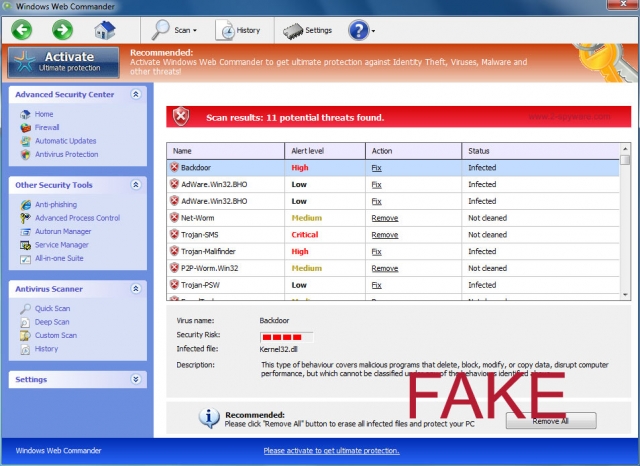Click the golden keys icon in banner
The height and width of the screenshot is (466, 640).
tap(606, 63)
